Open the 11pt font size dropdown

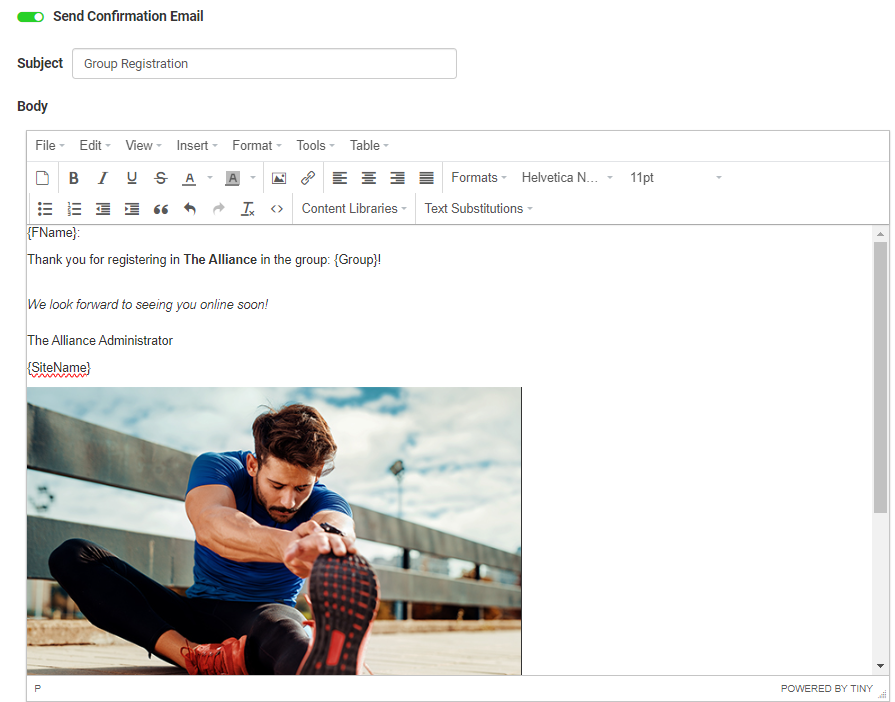point(675,178)
